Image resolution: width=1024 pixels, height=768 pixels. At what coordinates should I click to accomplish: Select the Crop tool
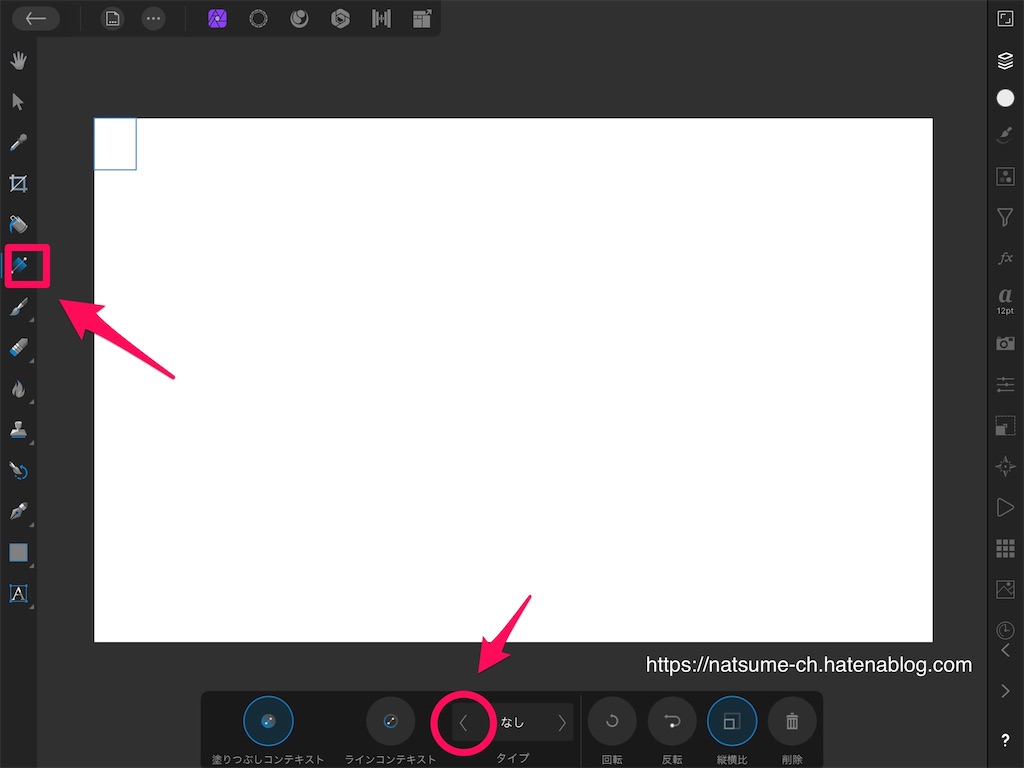pos(18,184)
